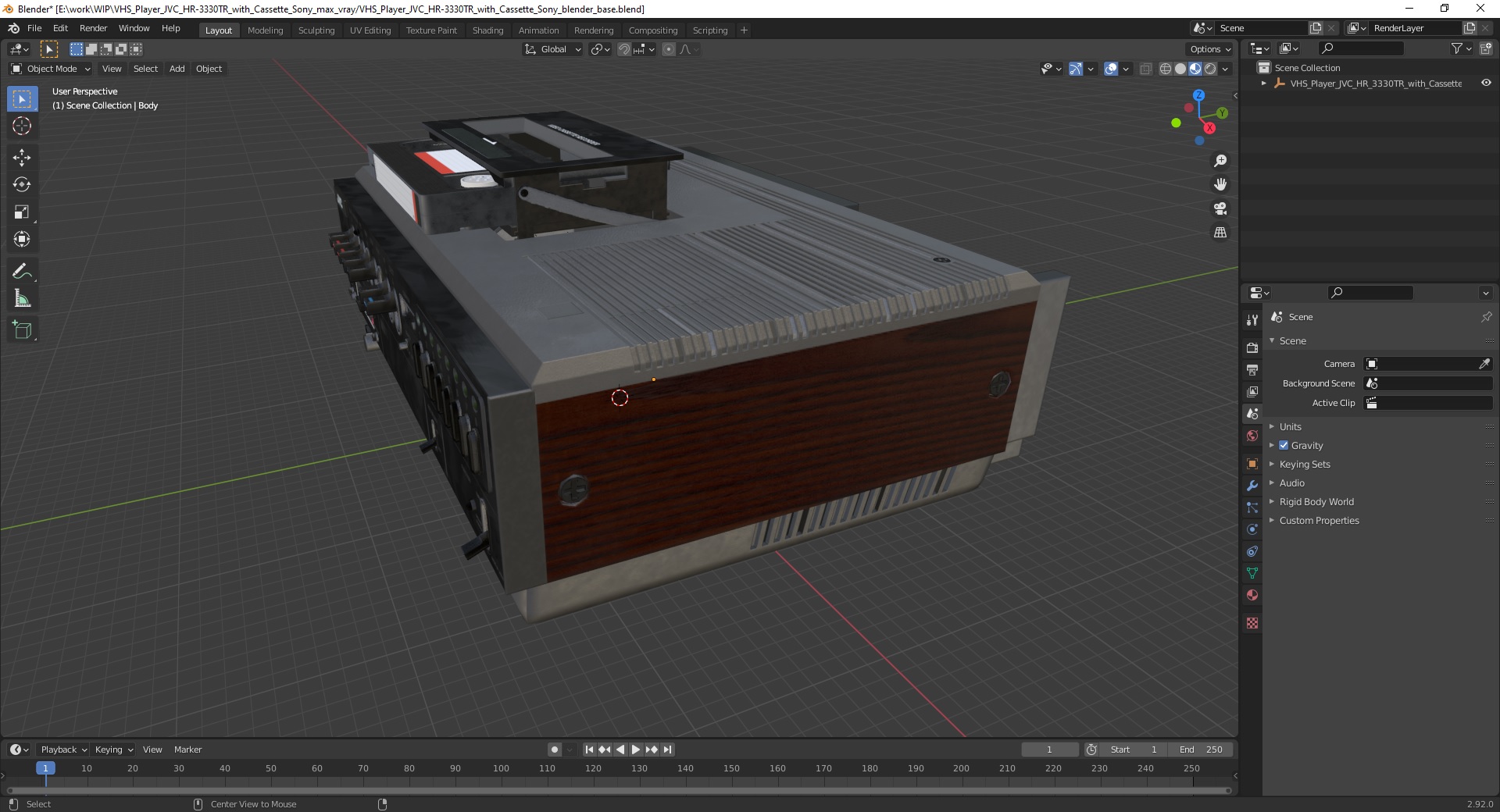1500x812 pixels.
Task: Switch to wireframe shading
Action: tap(1166, 69)
